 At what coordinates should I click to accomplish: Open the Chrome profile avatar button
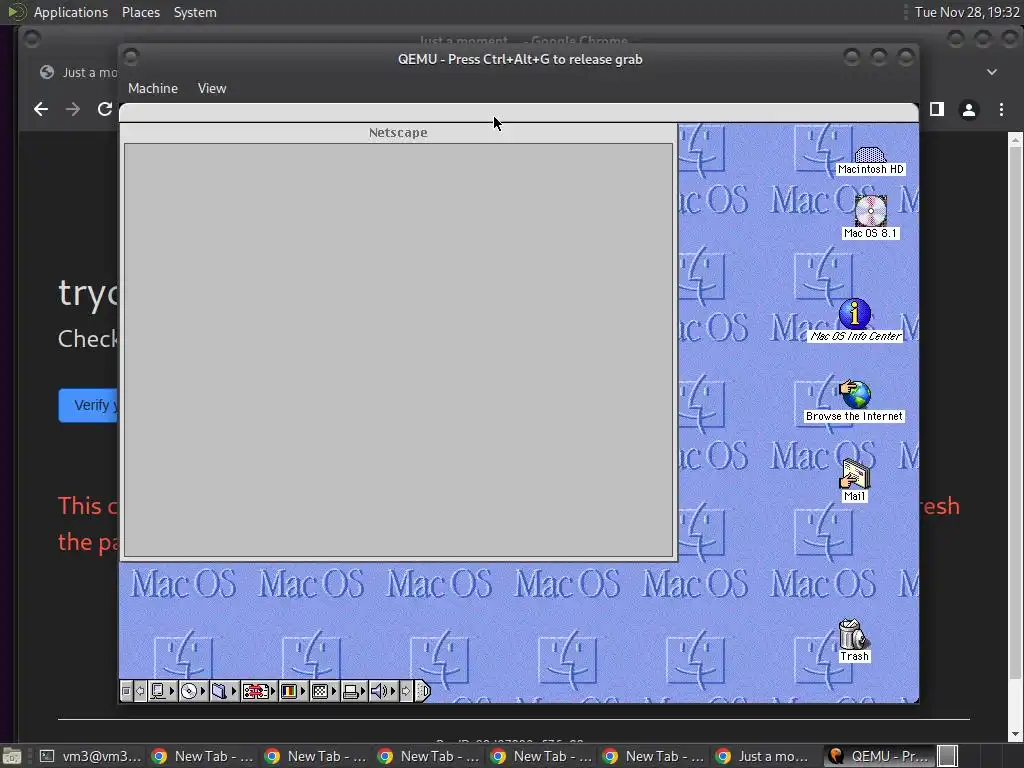[969, 110]
